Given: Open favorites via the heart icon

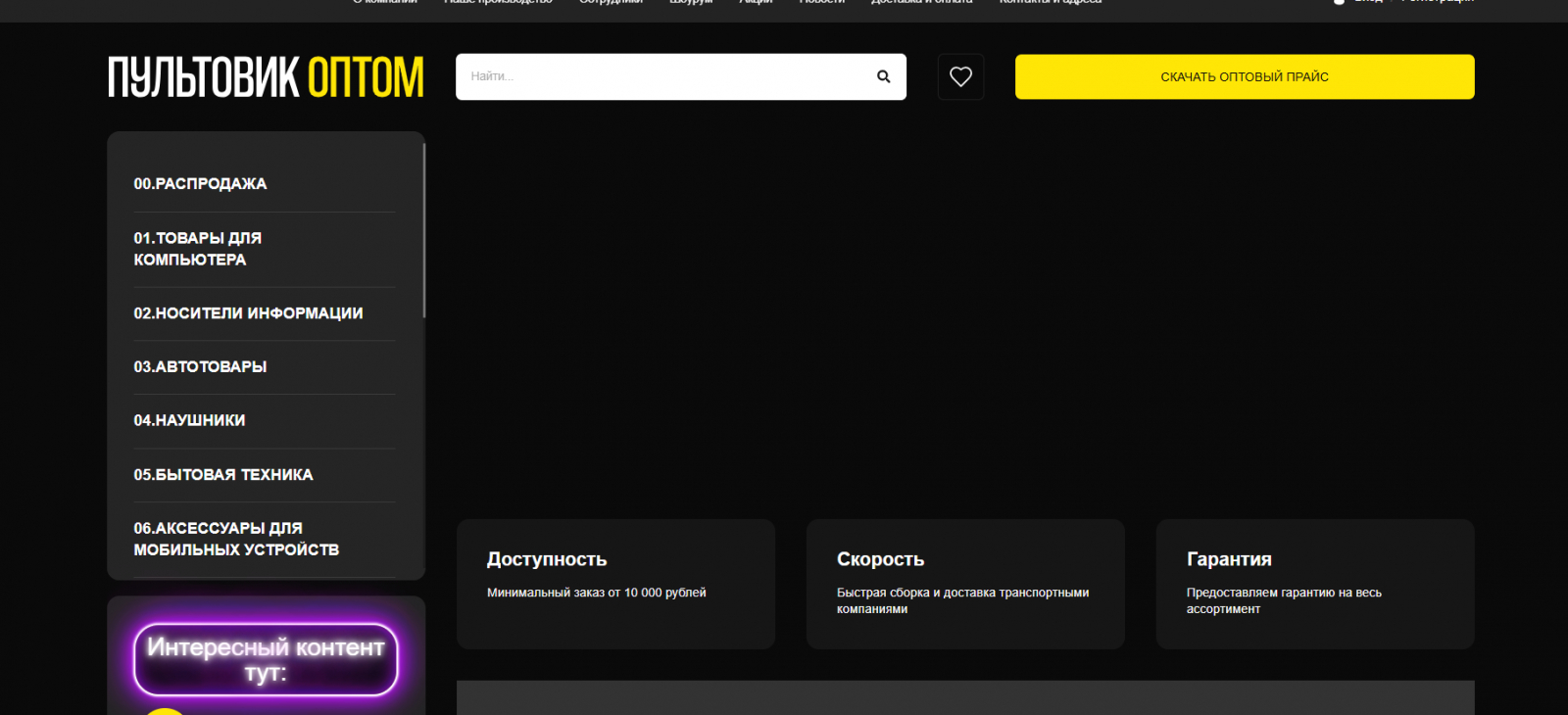Looking at the screenshot, I should coord(960,76).
